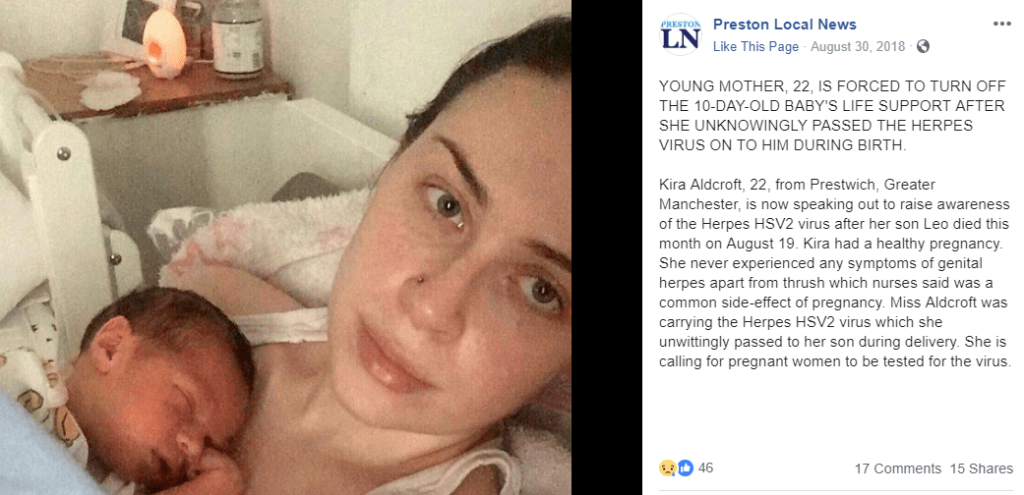The height and width of the screenshot is (495, 1024).
Task: Open the Preston Local News page name
Action: [x=784, y=25]
